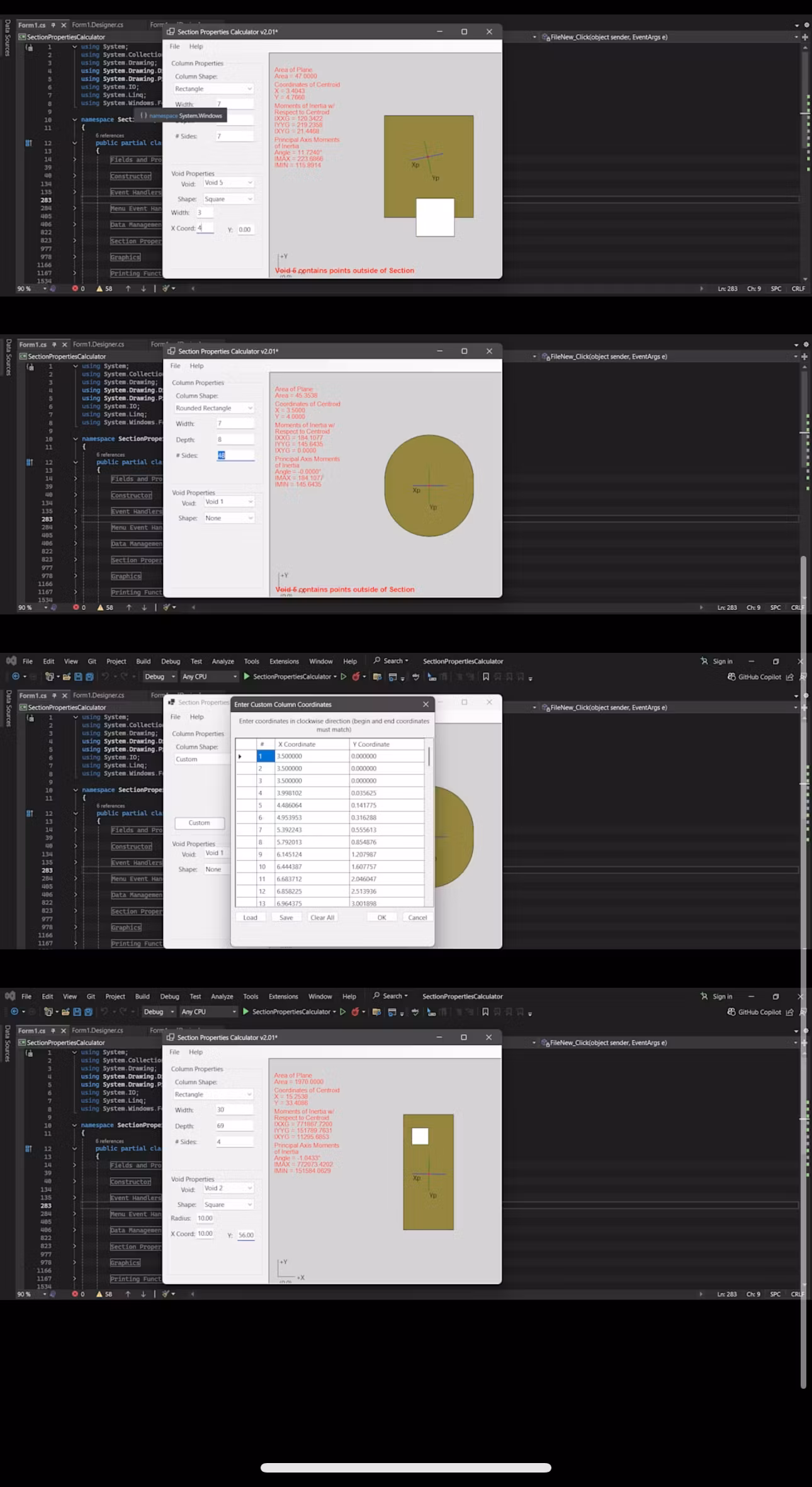Image resolution: width=812 pixels, height=1487 pixels.
Task: Click the Radius field showing 10.00
Action: pyautogui.click(x=205, y=1218)
